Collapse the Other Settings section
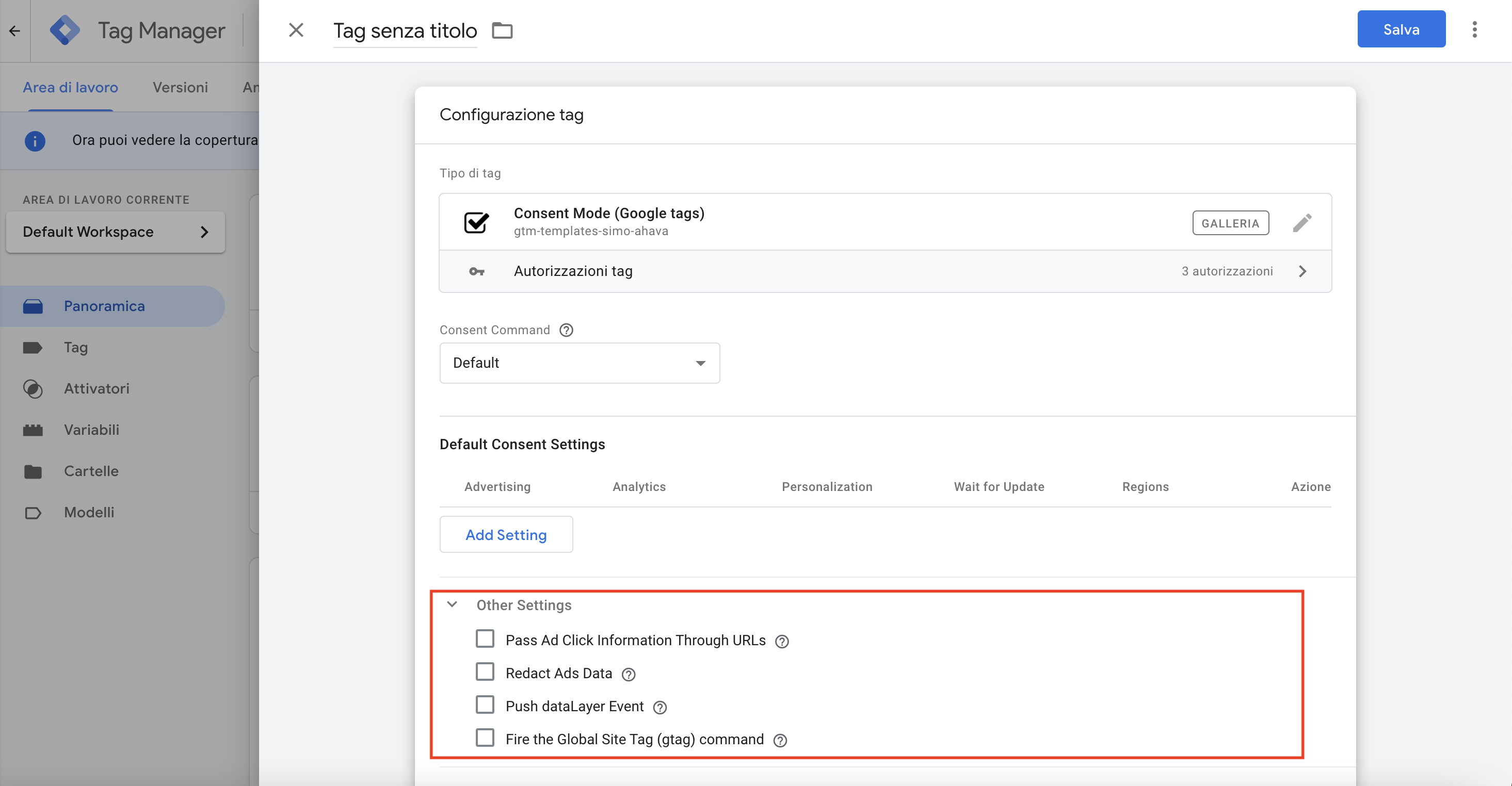Screen dimensions: 1512x786 tap(452, 604)
